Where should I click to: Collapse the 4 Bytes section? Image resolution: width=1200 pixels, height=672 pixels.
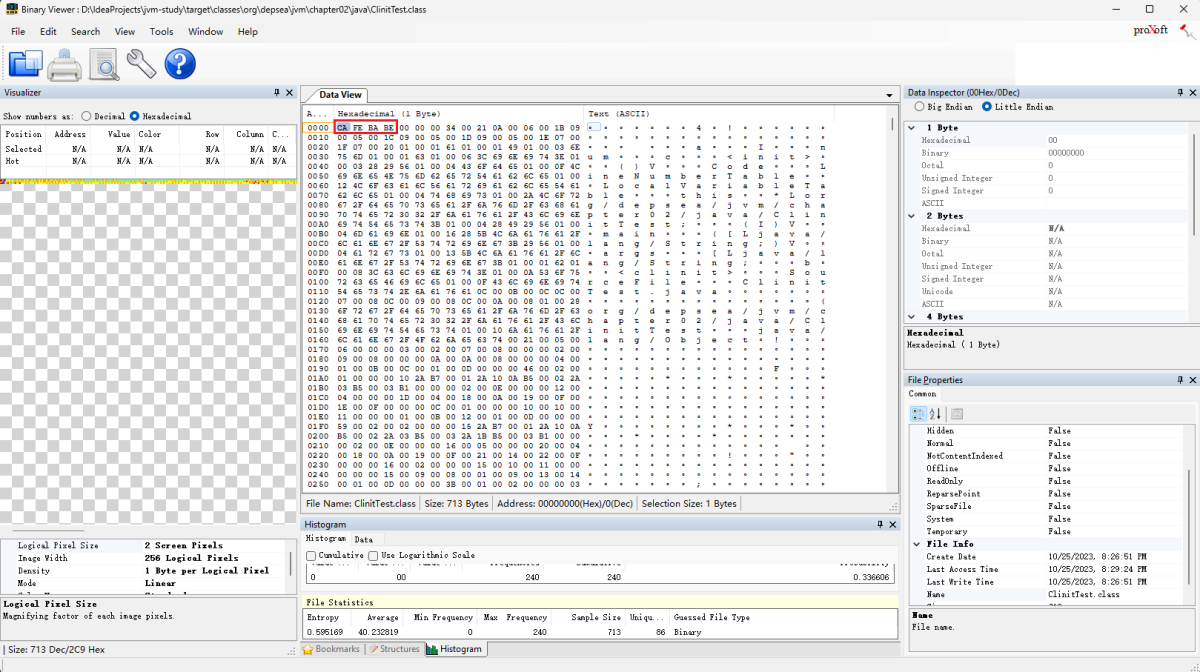tap(912, 317)
